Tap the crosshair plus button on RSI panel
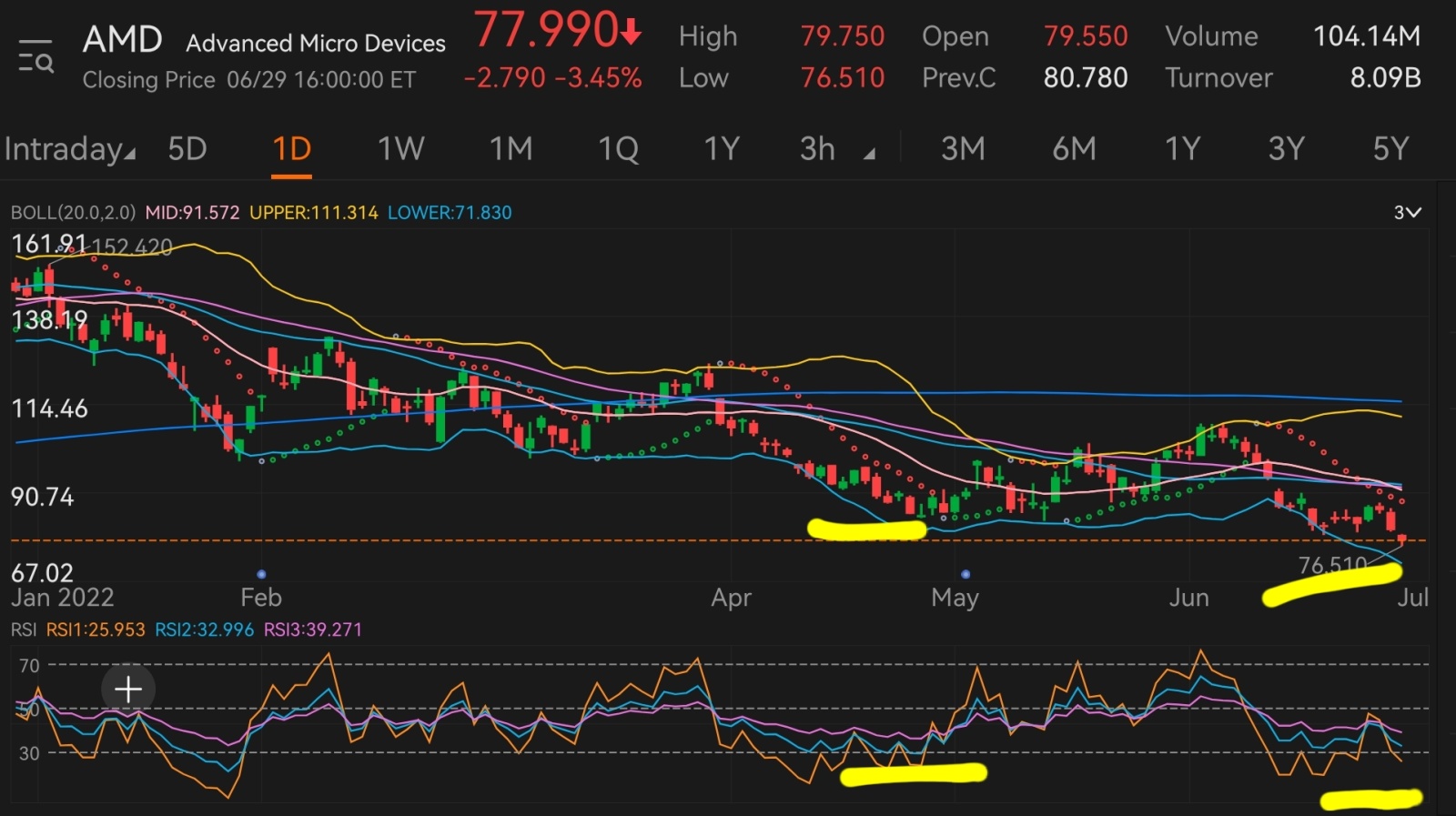This screenshot has width=1456, height=816. (x=128, y=690)
